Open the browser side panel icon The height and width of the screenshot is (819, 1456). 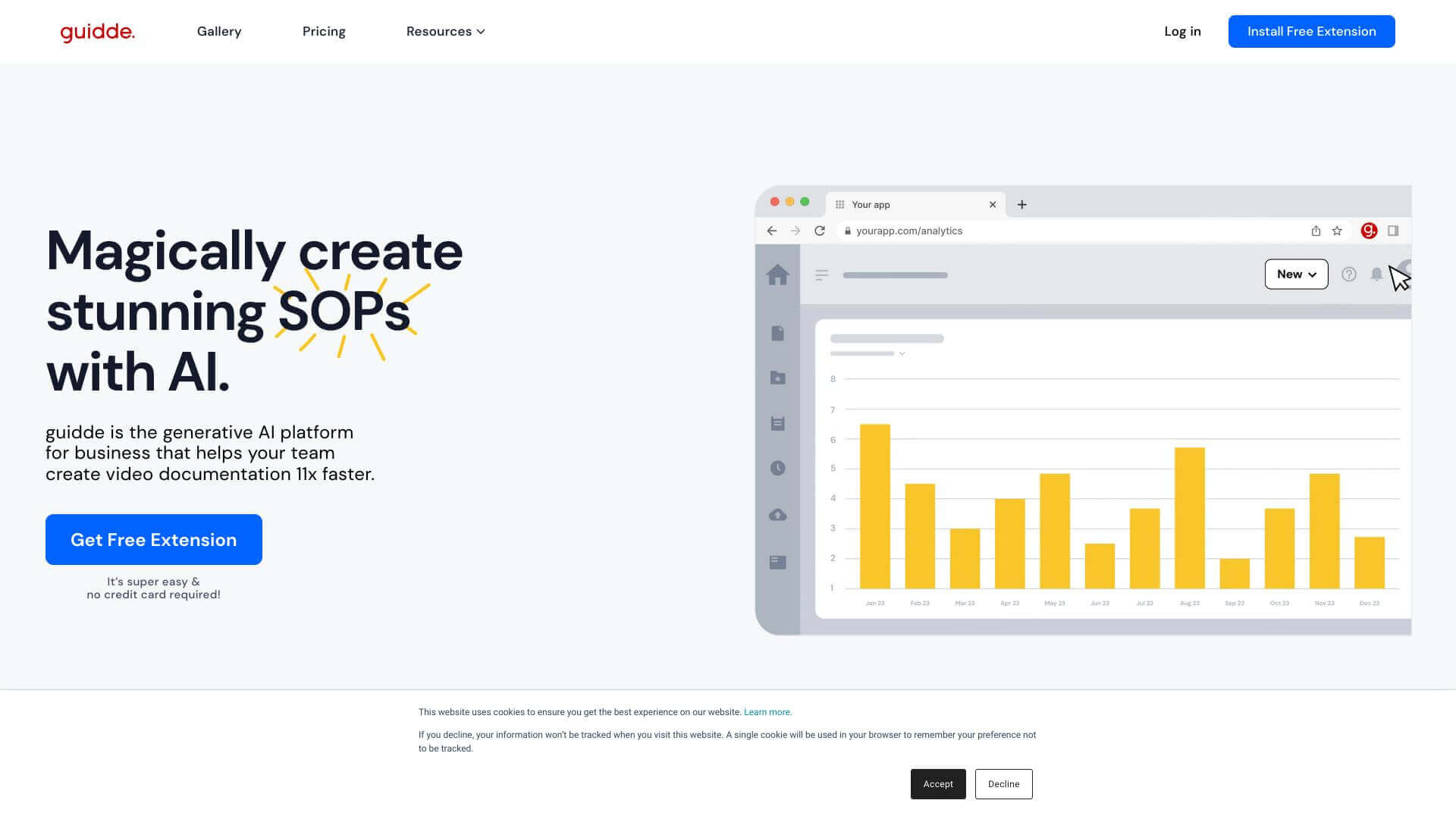click(x=1394, y=231)
